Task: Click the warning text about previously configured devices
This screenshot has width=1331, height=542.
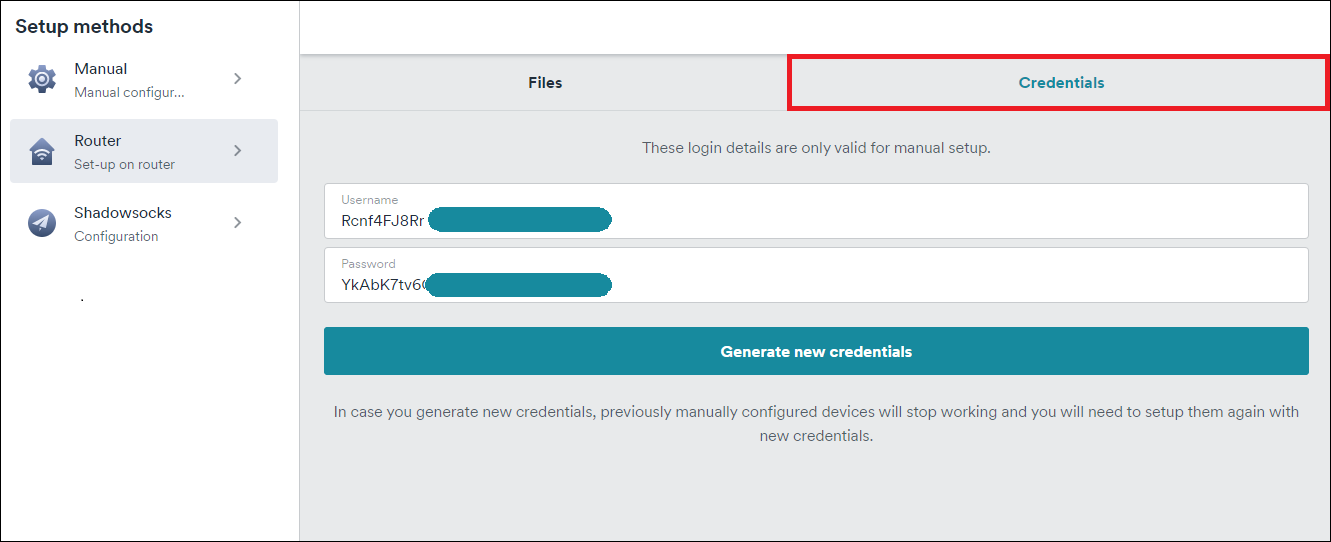Action: tap(816, 424)
